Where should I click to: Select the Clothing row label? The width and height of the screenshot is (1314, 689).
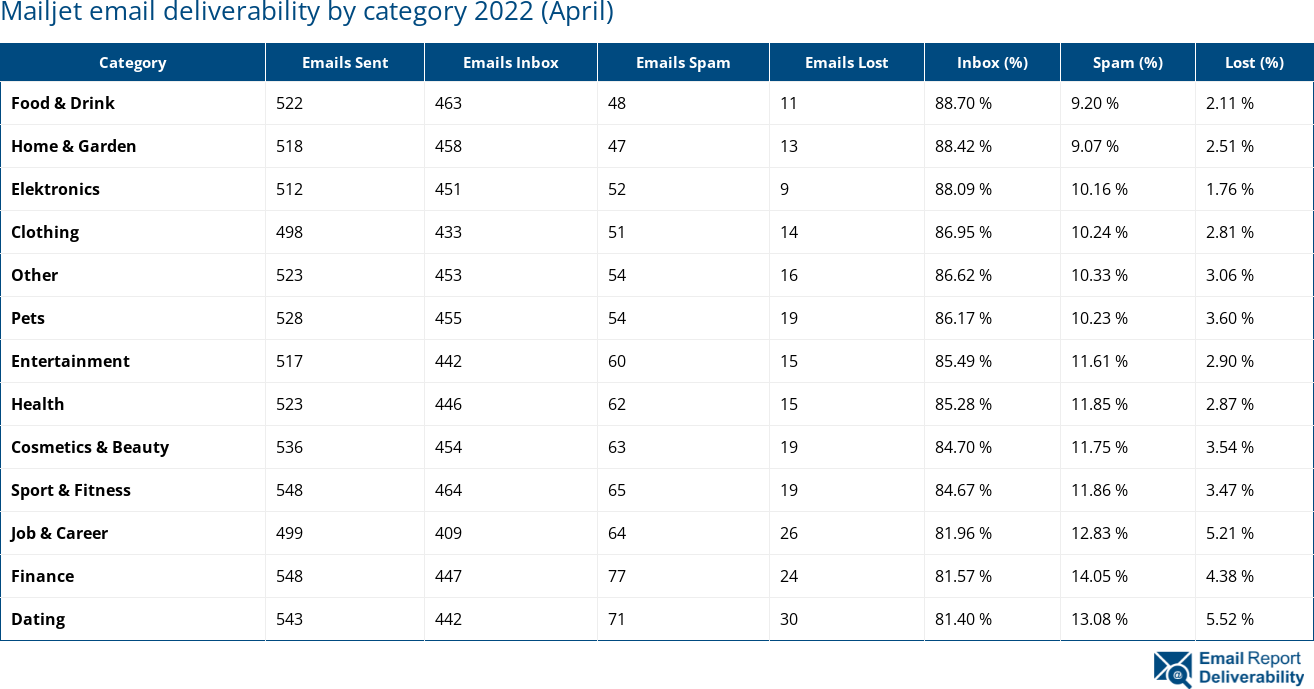(x=45, y=232)
